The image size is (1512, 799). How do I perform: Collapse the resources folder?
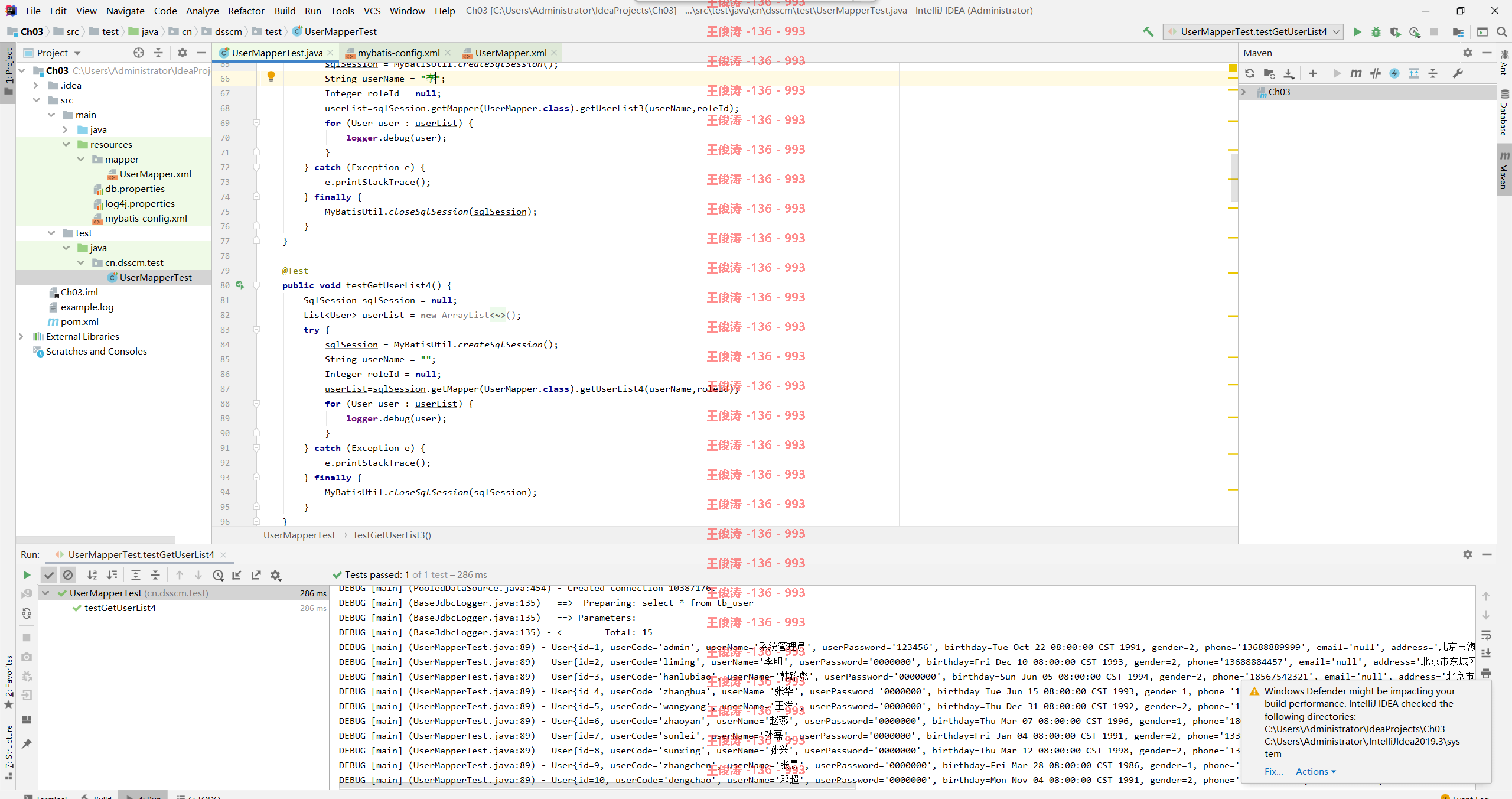[x=66, y=144]
